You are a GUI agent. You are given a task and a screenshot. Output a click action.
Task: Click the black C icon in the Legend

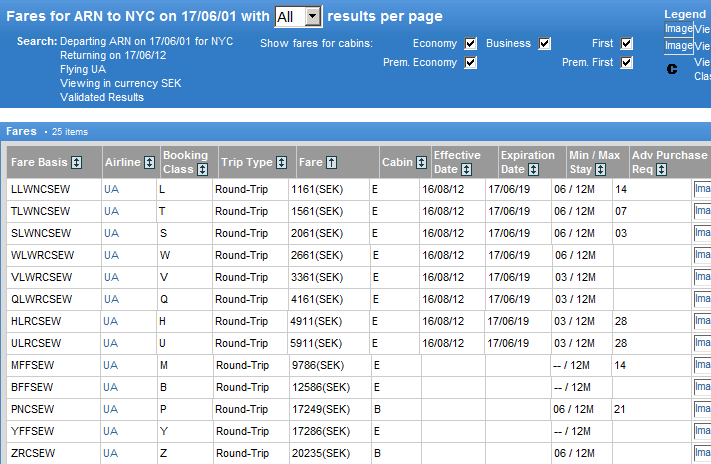[672, 69]
